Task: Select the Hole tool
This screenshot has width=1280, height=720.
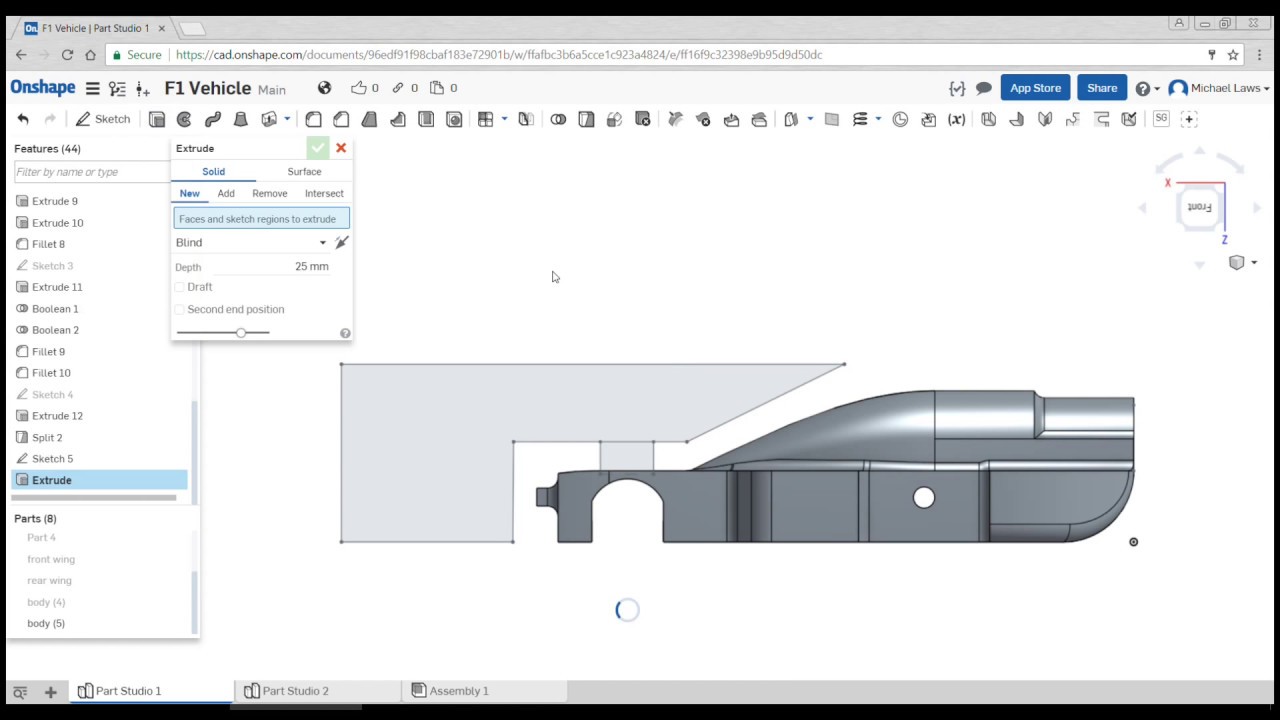Action: [454, 119]
